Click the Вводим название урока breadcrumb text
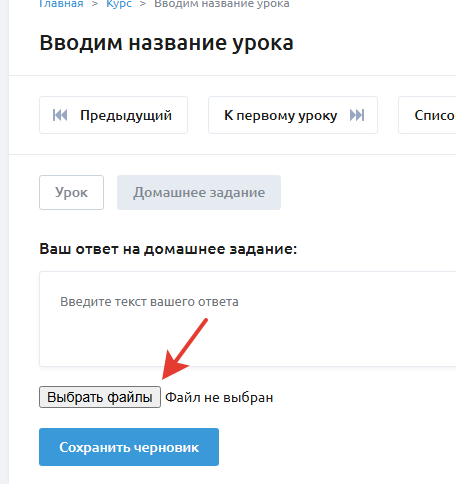Screen dimensions: 456x484 point(222,4)
